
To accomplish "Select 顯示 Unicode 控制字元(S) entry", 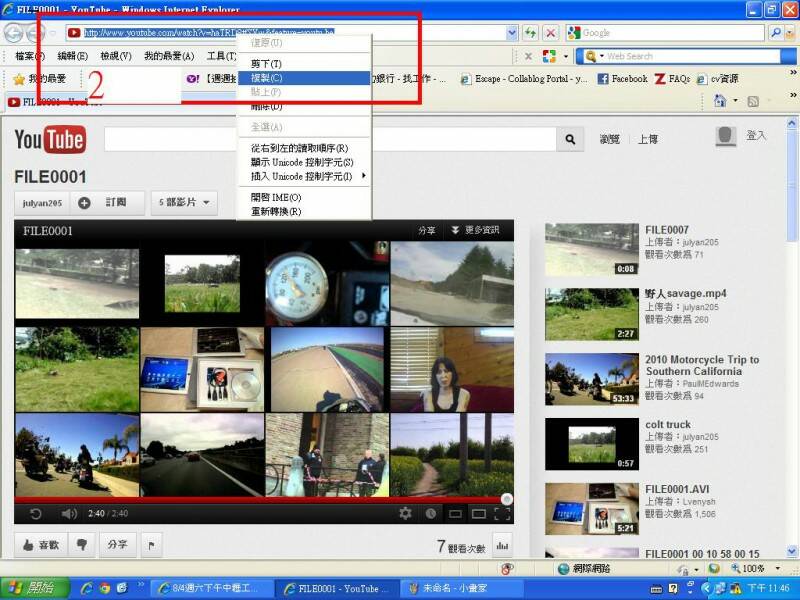I will (x=305, y=162).
